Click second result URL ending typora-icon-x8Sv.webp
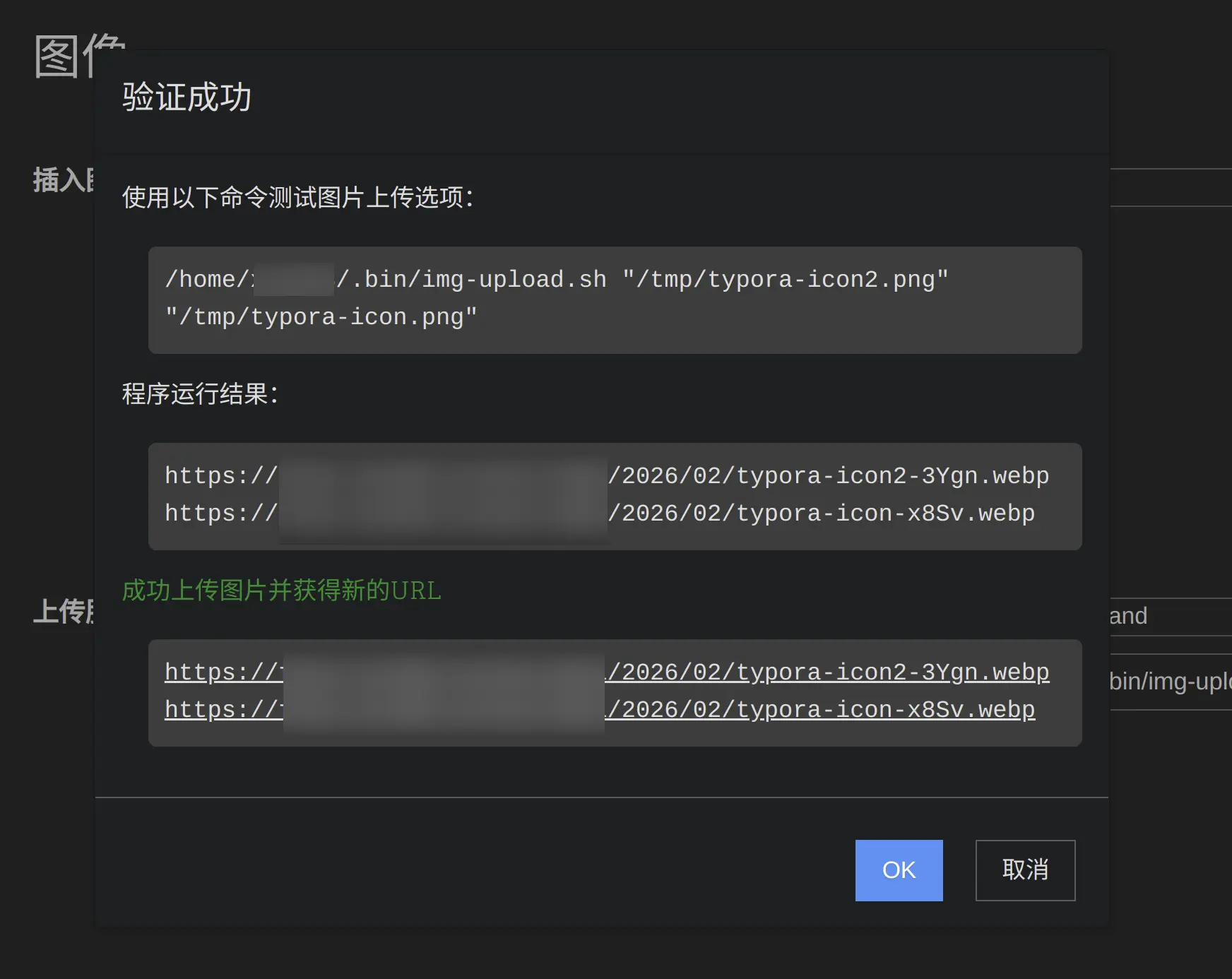The height and width of the screenshot is (979, 1232). [821, 514]
